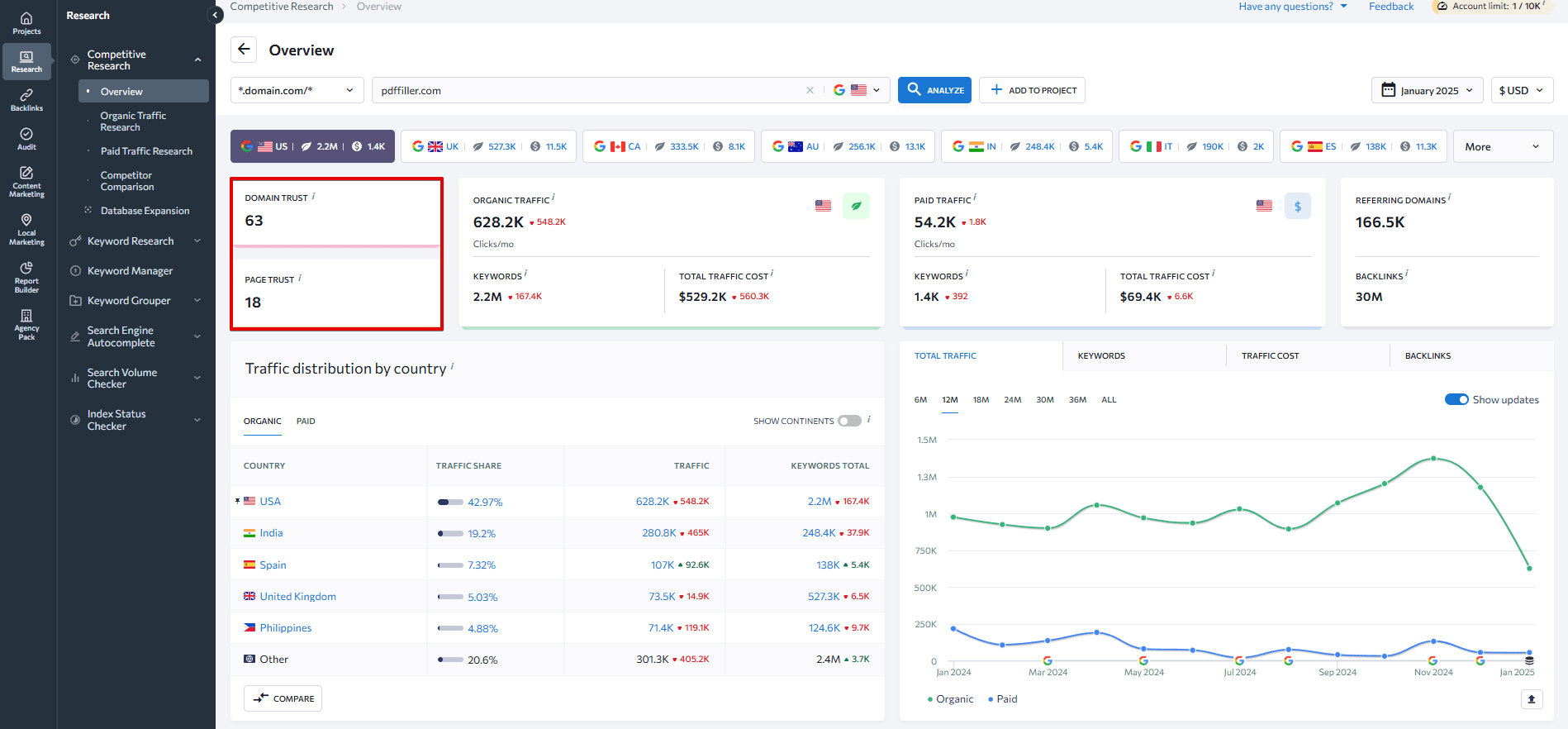The width and height of the screenshot is (1568, 729).
Task: Collapse the Research side panel arrow
Action: point(215,15)
